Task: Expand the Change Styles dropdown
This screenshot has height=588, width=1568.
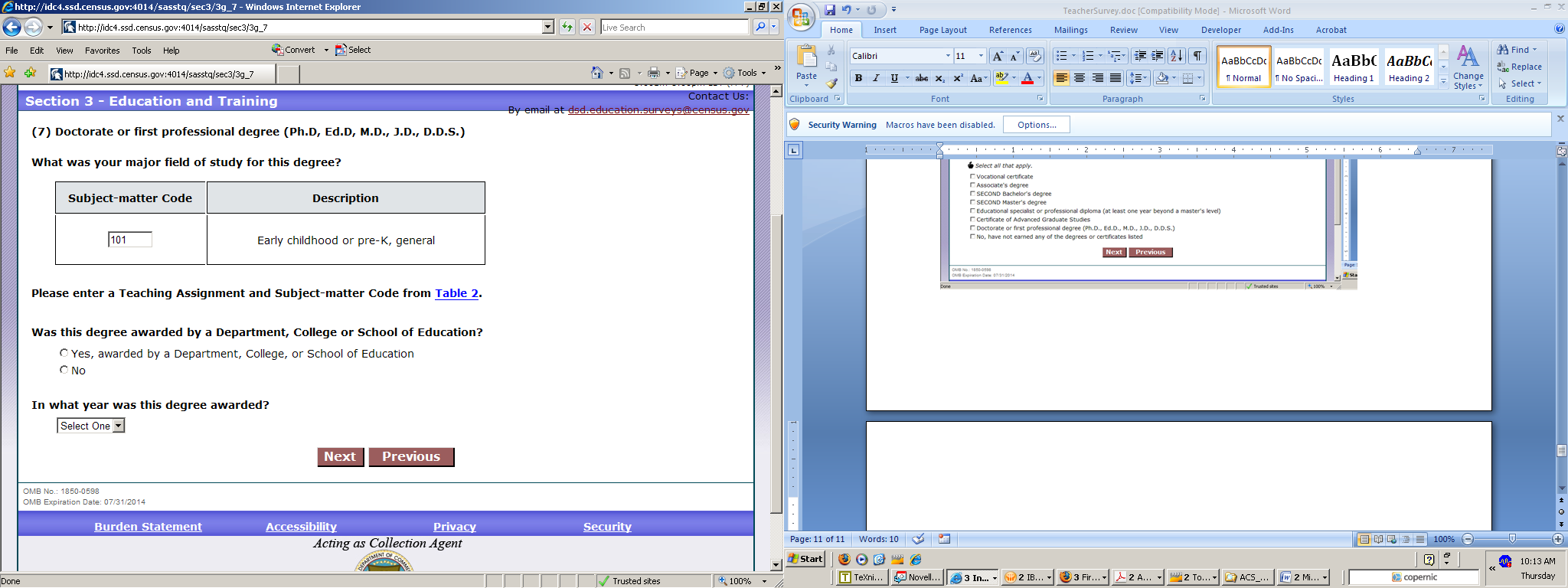Action: click(1468, 67)
